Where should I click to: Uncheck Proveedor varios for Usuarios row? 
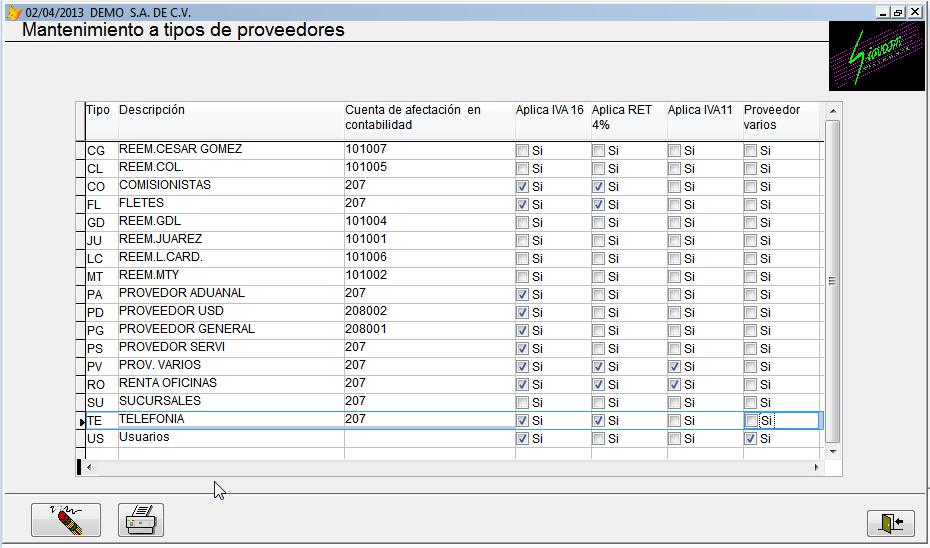[x=750, y=438]
